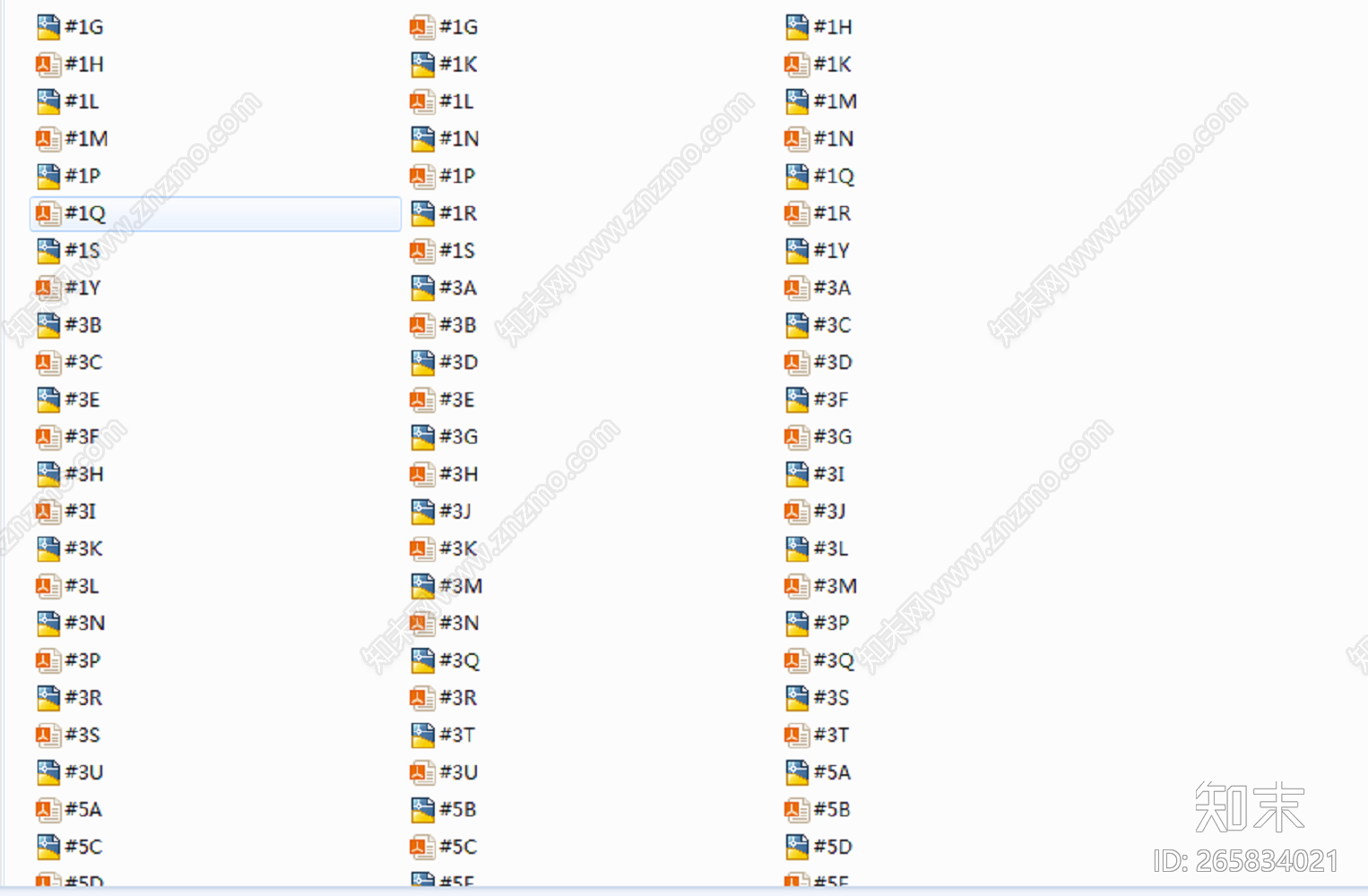
Task: Select file name #1L beside the image icon
Action: (82, 102)
